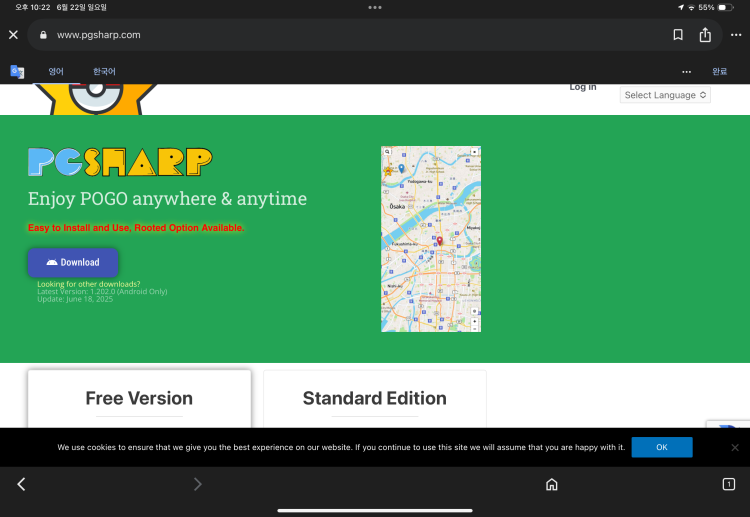
Task: Tap the lock icon in address bar
Action: (43, 35)
